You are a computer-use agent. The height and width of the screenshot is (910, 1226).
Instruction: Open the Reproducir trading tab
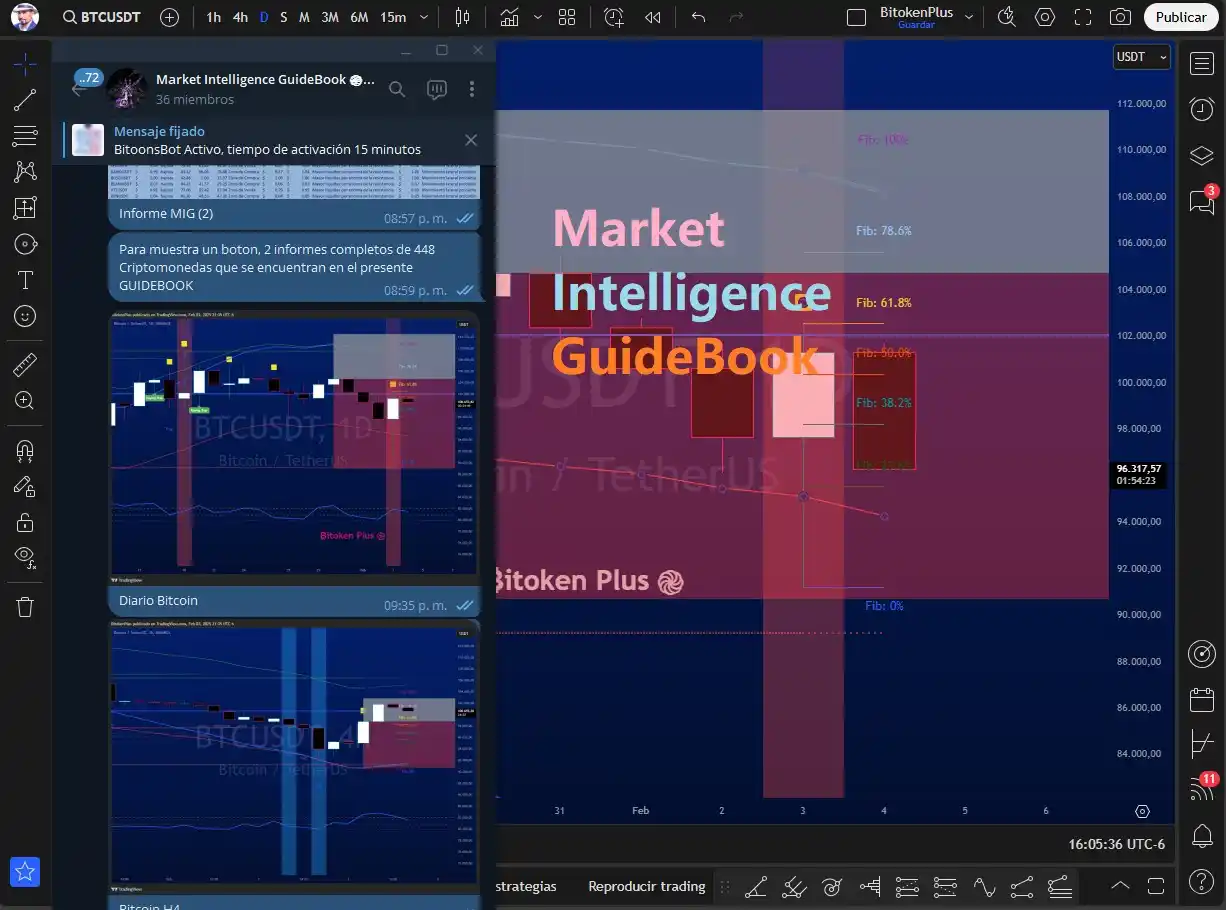[x=646, y=886]
